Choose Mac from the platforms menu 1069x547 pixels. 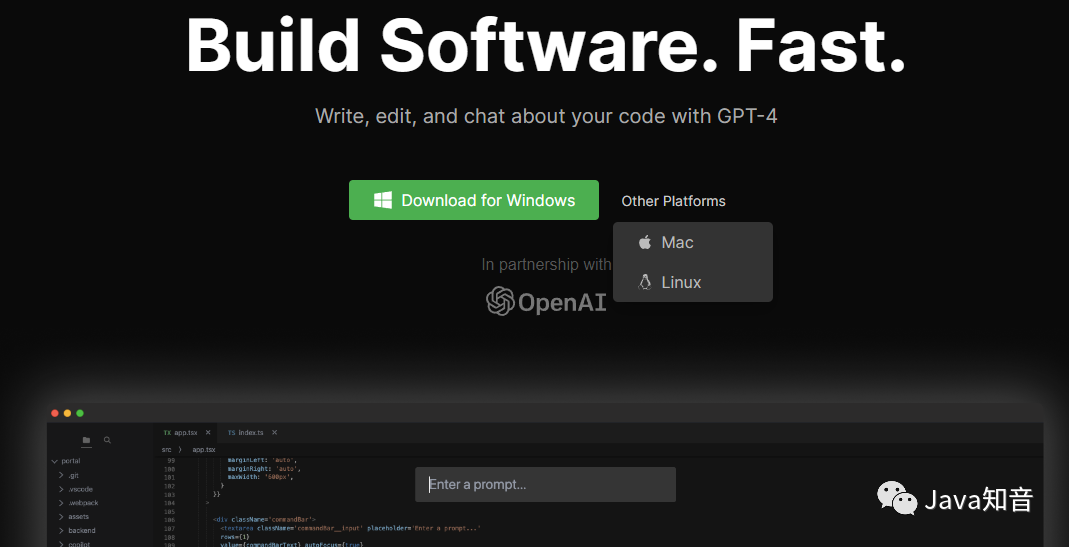tap(693, 242)
